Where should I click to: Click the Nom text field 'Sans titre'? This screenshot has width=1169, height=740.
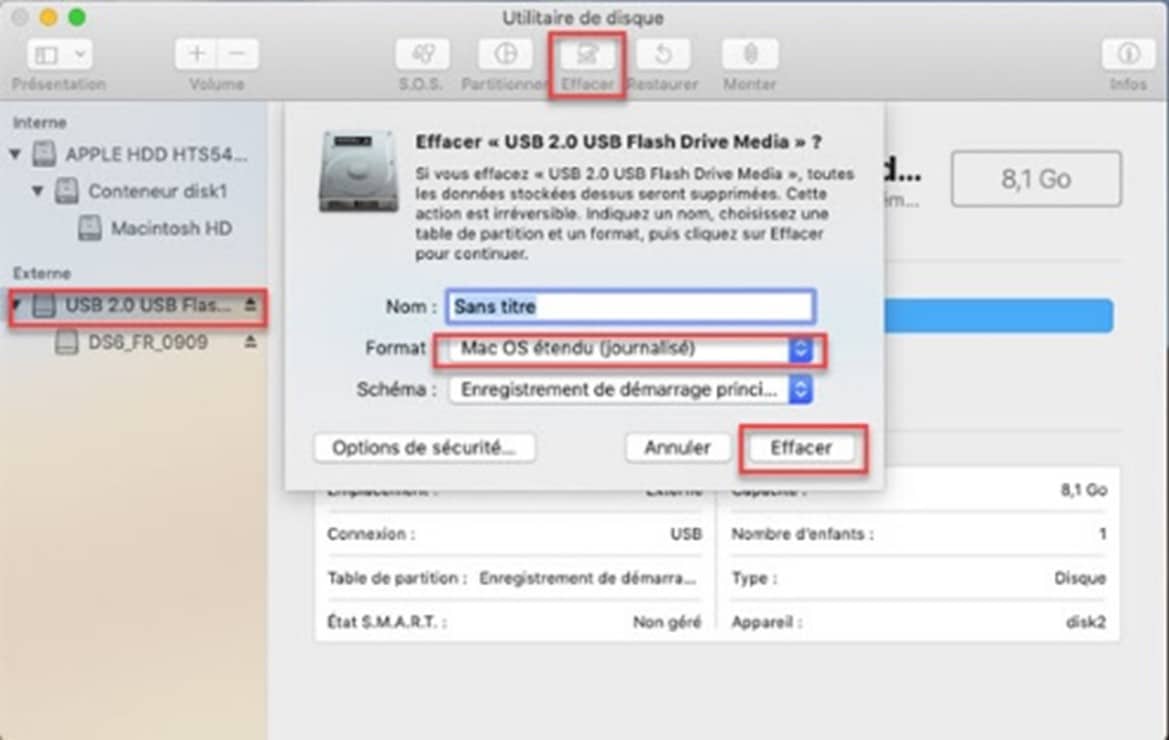click(631, 306)
